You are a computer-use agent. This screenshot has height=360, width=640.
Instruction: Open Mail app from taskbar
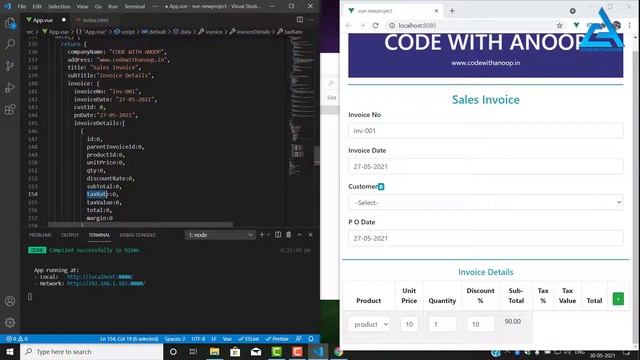pyautogui.click(x=256, y=351)
